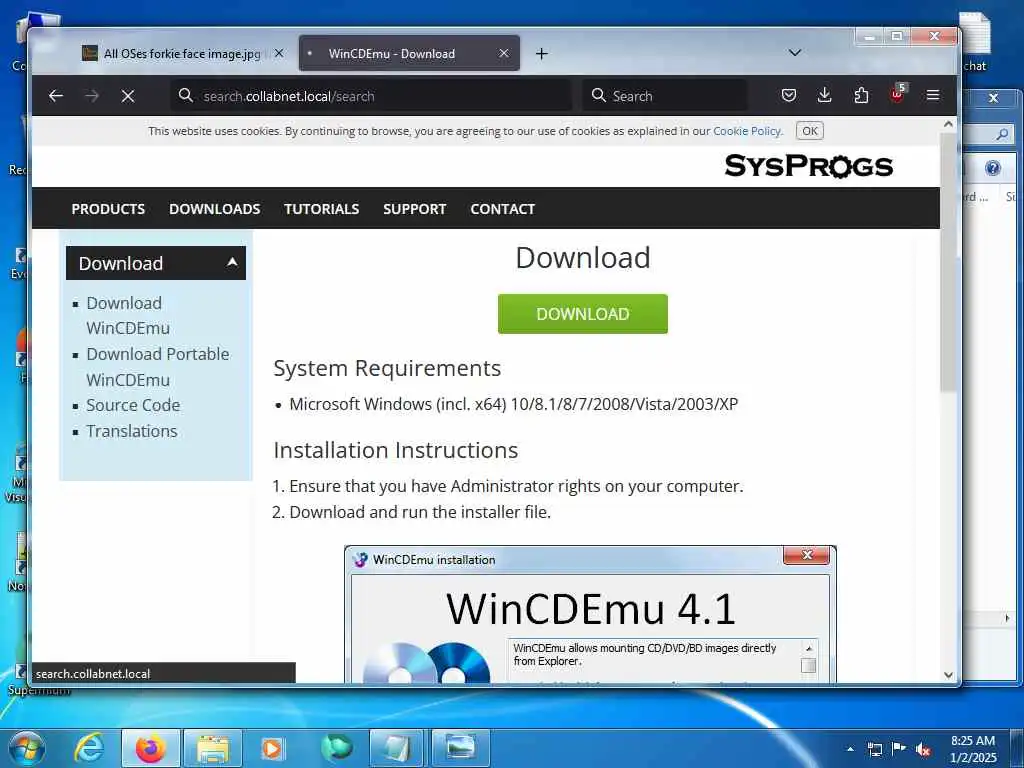Open Windows Explorer from the taskbar

213,748
